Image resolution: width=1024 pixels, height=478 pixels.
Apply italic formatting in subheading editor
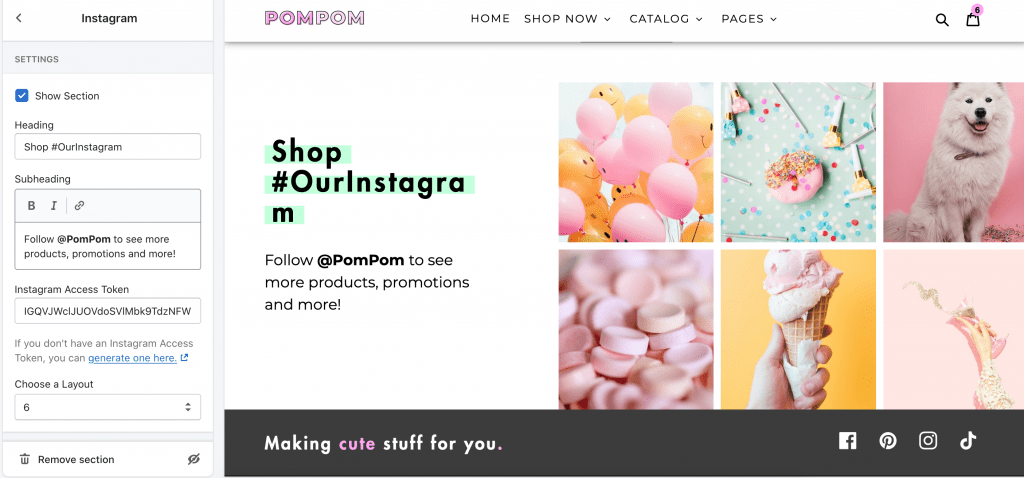click(x=54, y=206)
